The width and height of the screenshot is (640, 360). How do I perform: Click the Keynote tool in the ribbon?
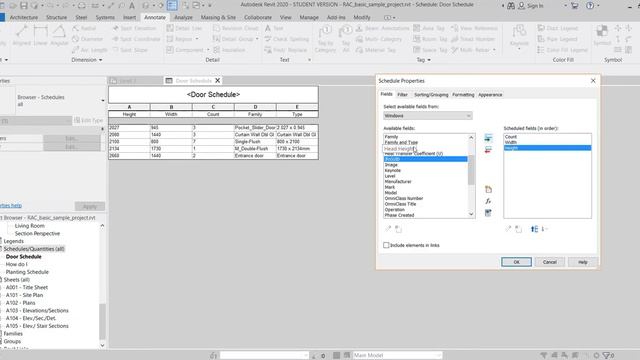519,37
